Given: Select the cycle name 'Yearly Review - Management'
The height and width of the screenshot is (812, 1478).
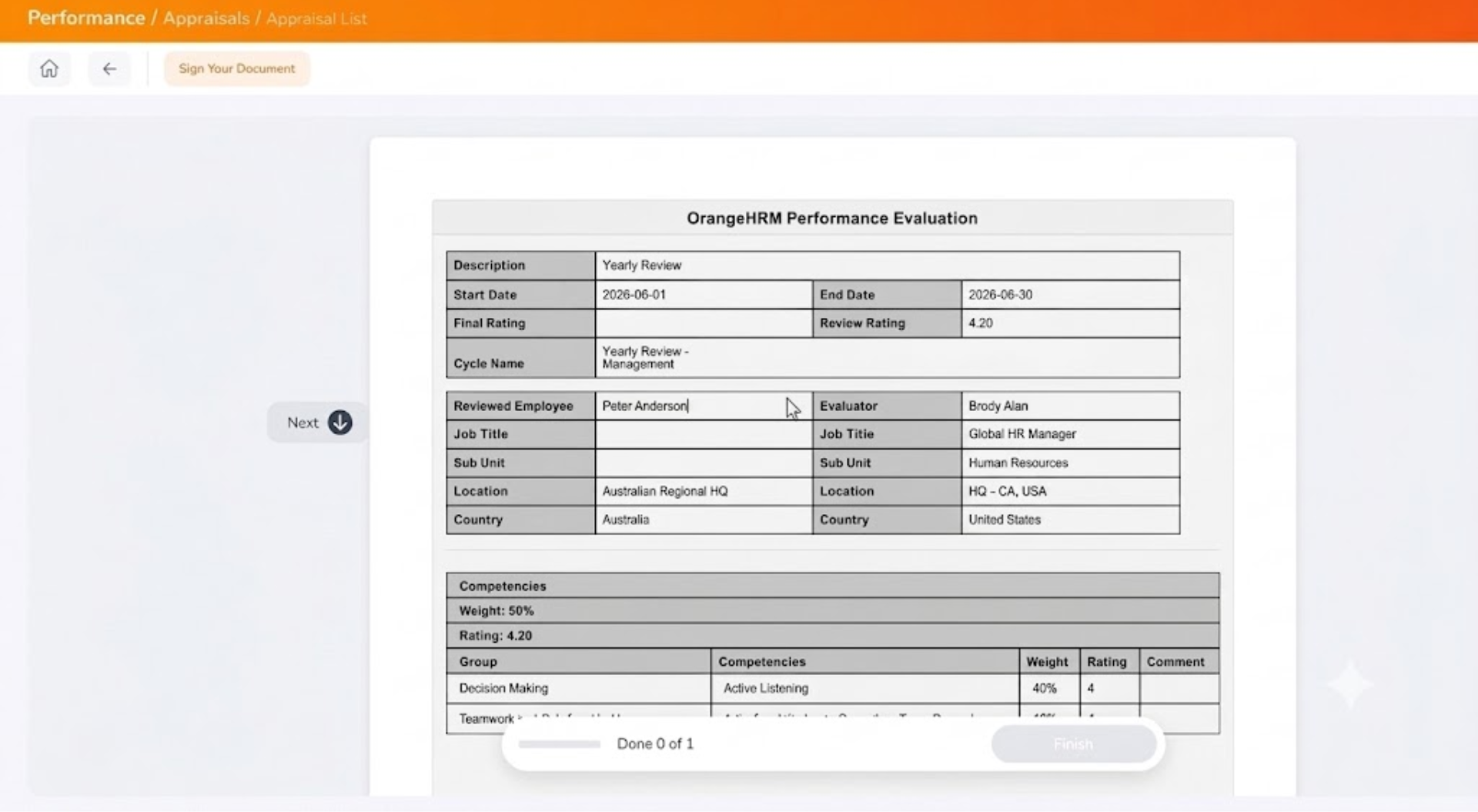Looking at the screenshot, I should pyautogui.click(x=645, y=358).
